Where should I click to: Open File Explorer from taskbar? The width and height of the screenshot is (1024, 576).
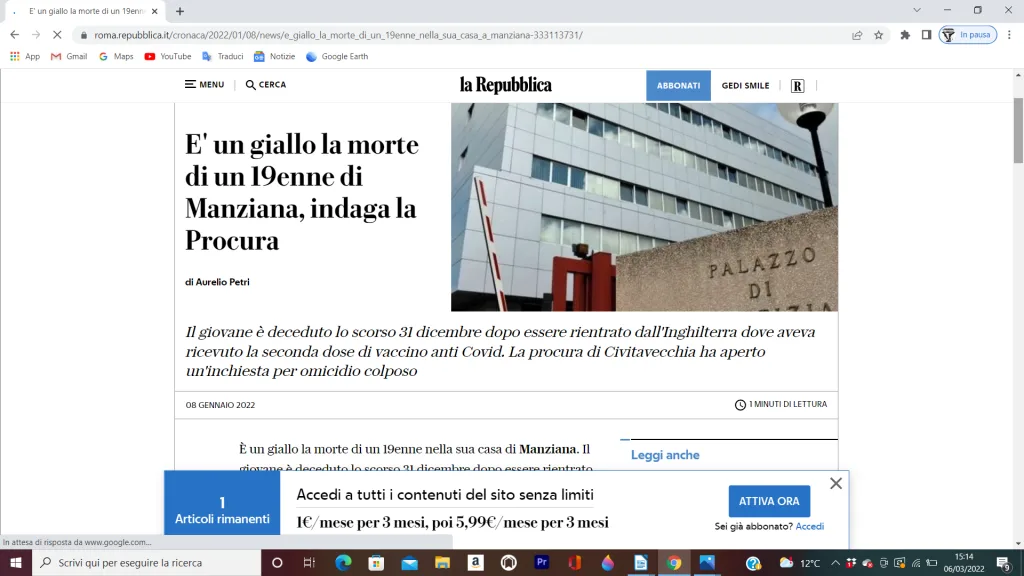coord(442,562)
